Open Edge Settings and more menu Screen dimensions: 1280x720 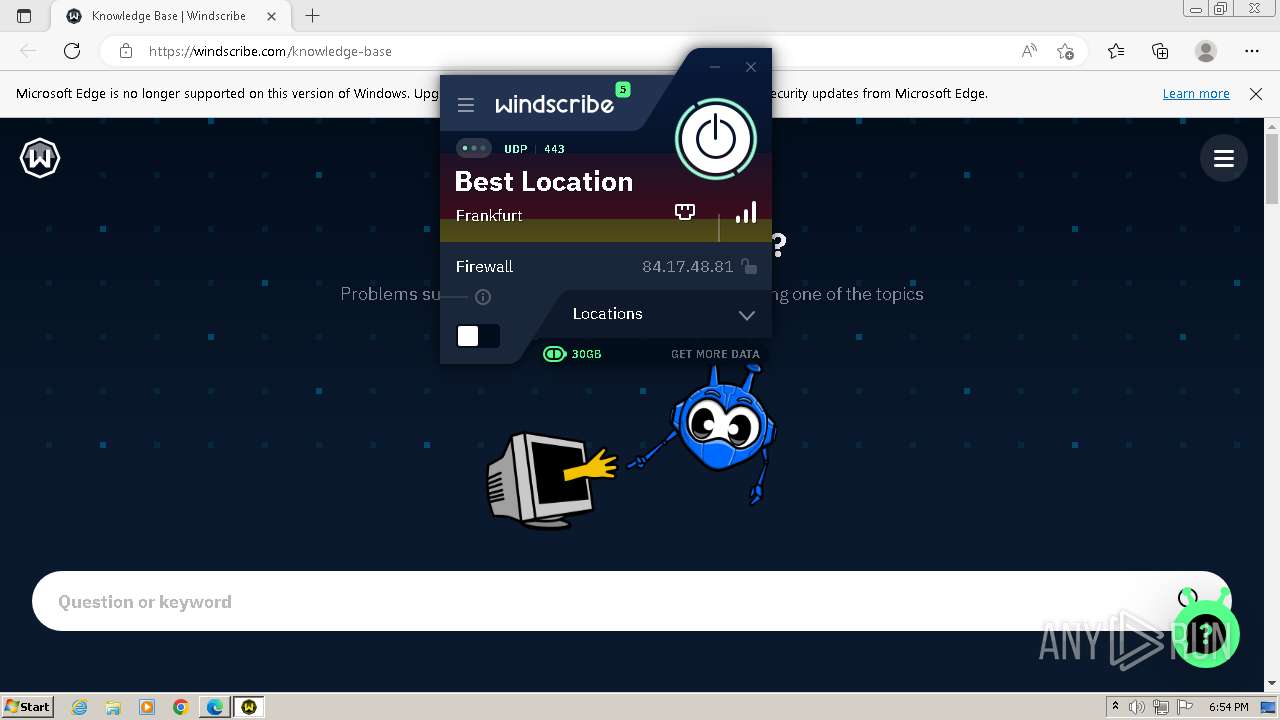coord(1252,51)
